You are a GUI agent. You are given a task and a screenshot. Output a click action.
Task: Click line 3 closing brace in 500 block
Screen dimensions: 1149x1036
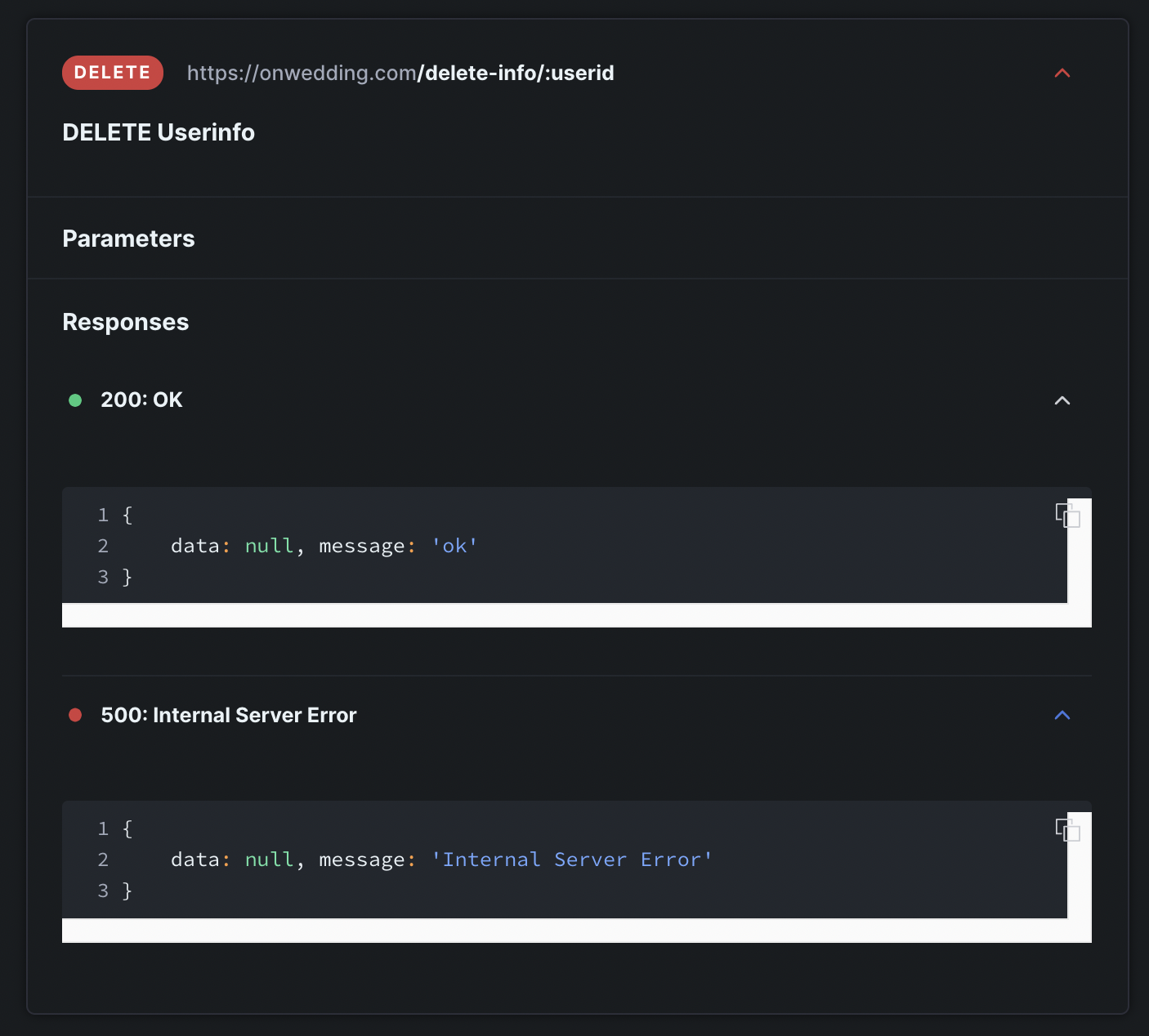pyautogui.click(x=127, y=891)
